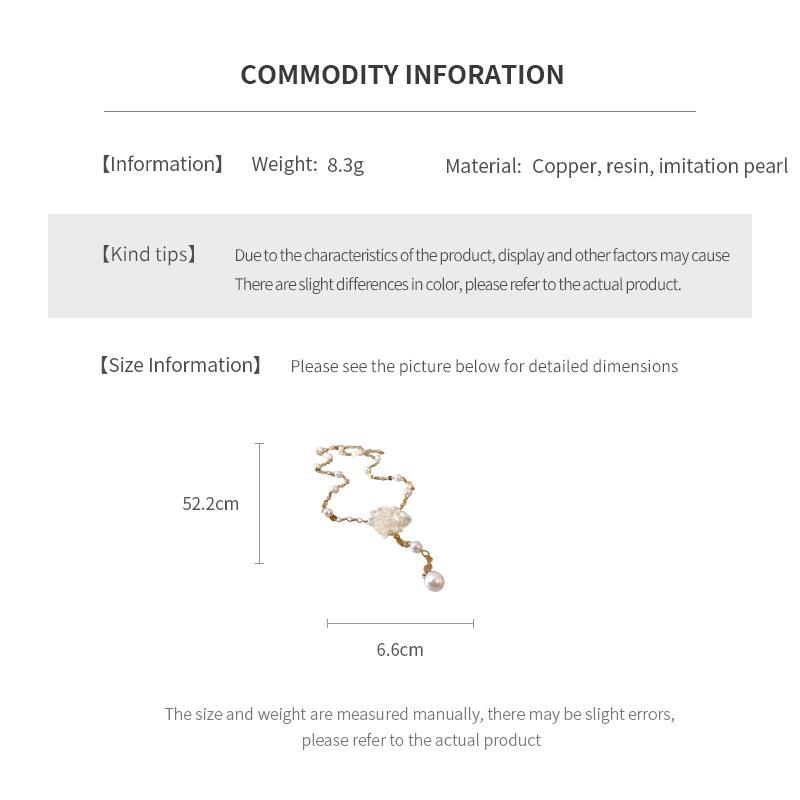Click the "slight differences in color" sentence
This screenshot has height=800, width=800.
pos(458,284)
